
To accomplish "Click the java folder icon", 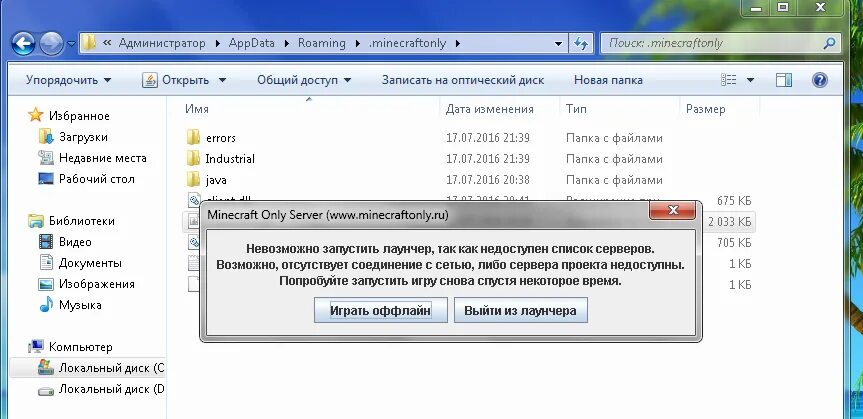I will tap(193, 179).
